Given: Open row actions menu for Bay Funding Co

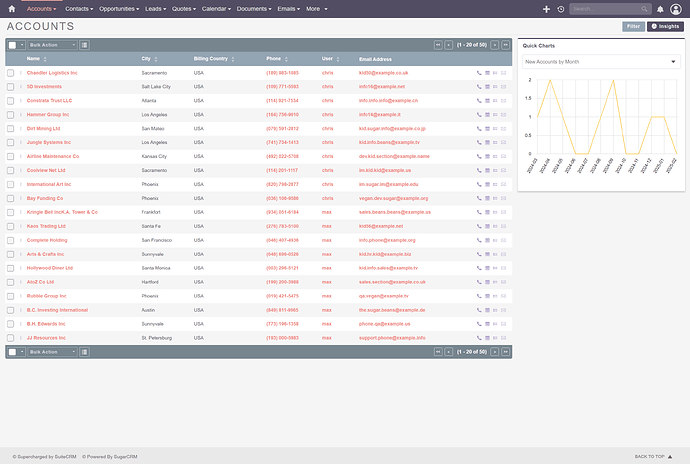Looking at the screenshot, I should [x=21, y=199].
